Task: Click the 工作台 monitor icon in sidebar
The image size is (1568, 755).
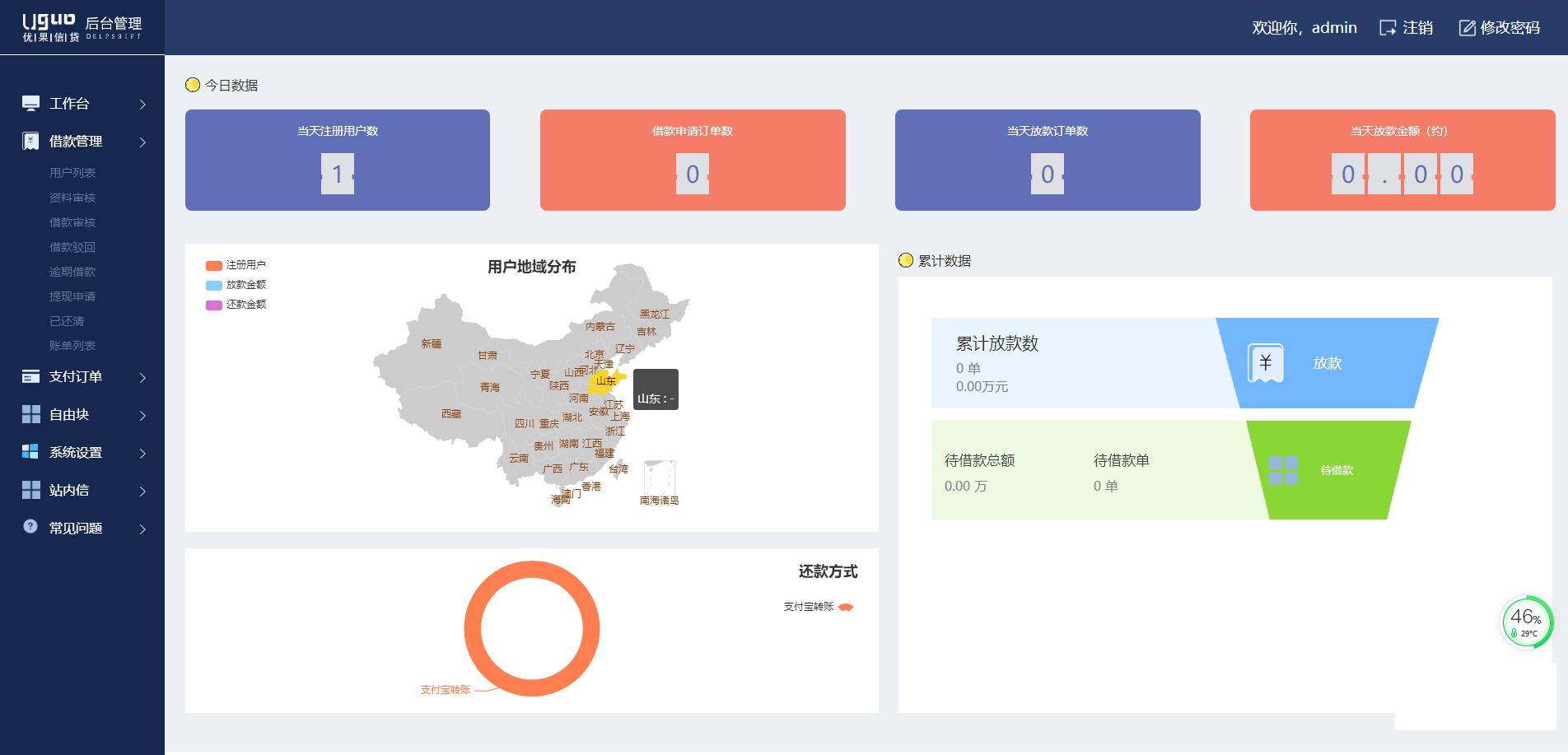Action: [30, 103]
